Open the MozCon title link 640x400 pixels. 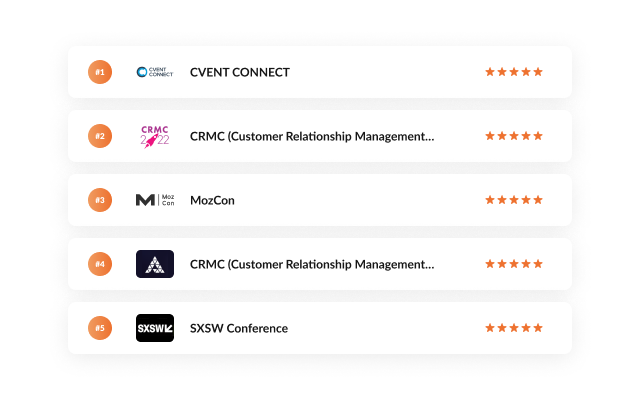(212, 200)
